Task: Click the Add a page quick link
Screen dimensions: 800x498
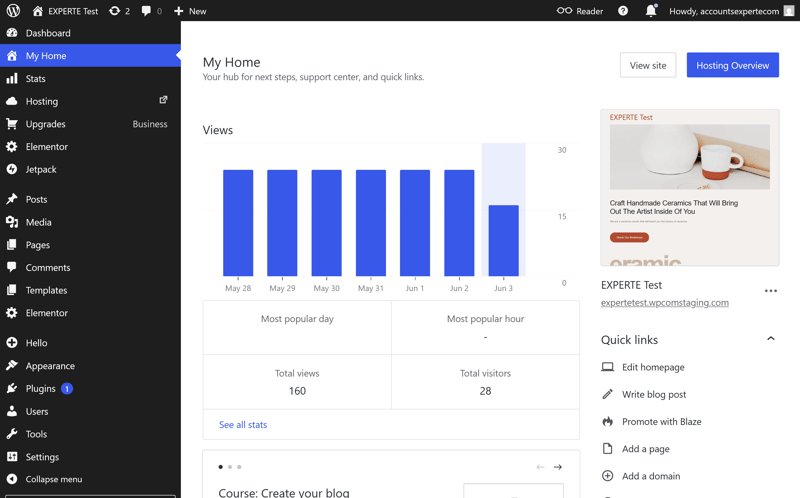Action: coord(645,449)
